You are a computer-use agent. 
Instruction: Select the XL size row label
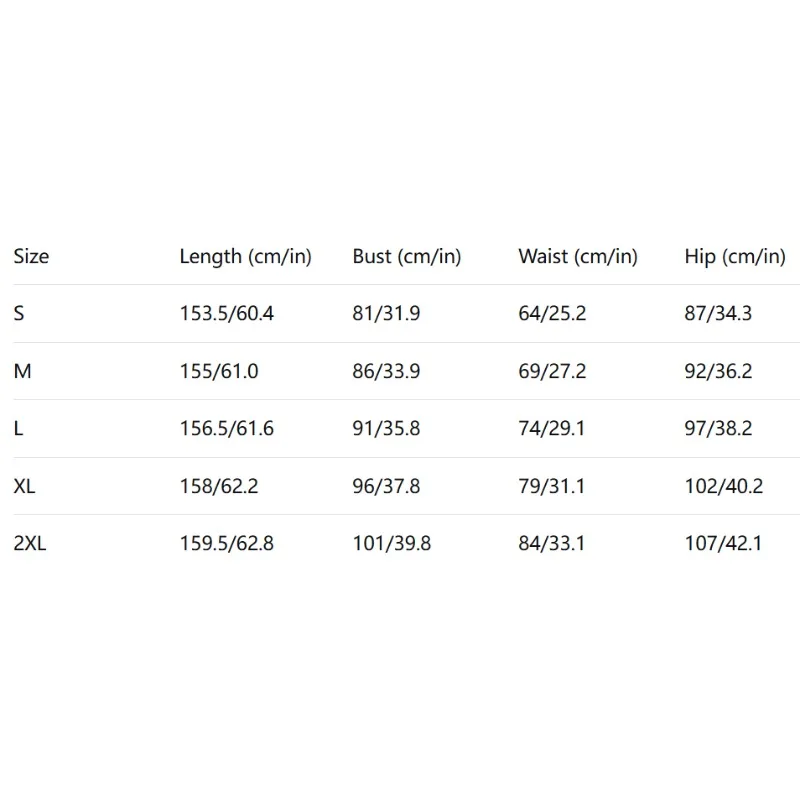[25, 487]
